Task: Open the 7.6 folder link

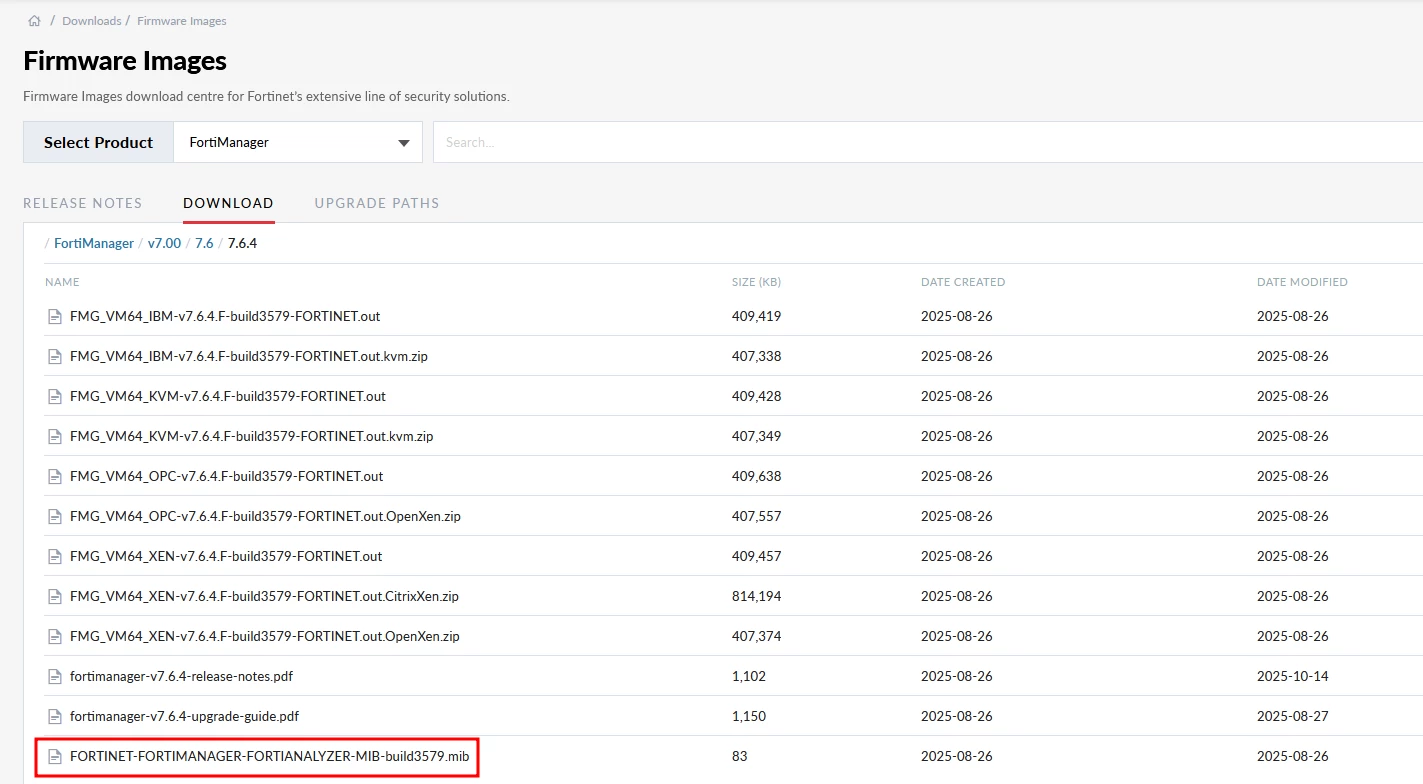Action: click(204, 243)
